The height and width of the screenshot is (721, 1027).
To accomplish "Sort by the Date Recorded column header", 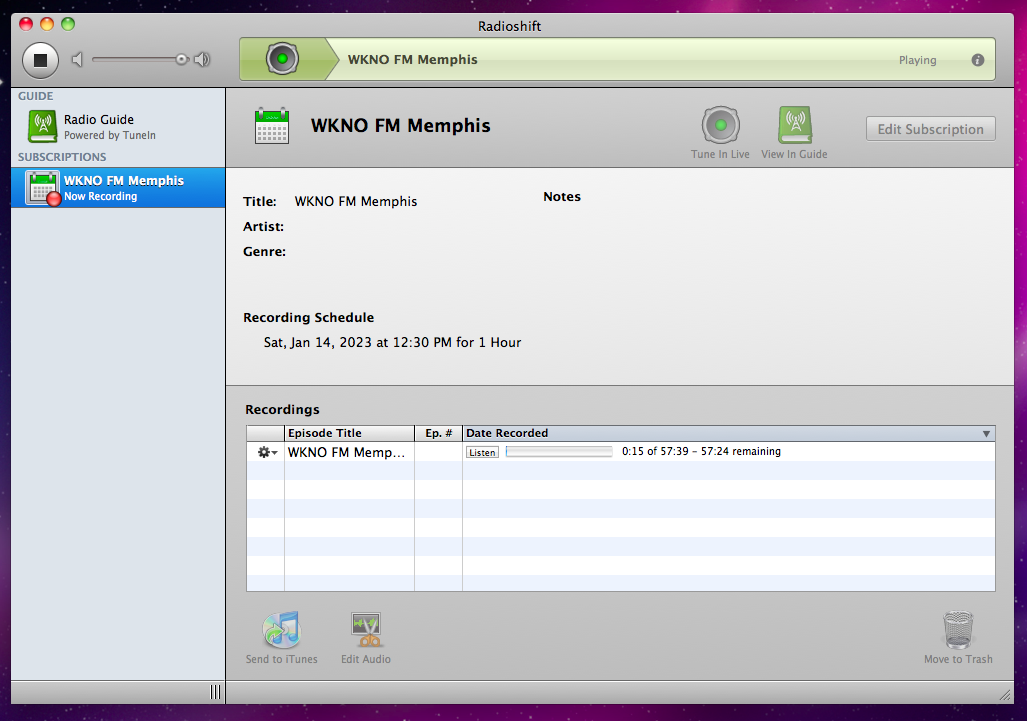I will tap(728, 434).
